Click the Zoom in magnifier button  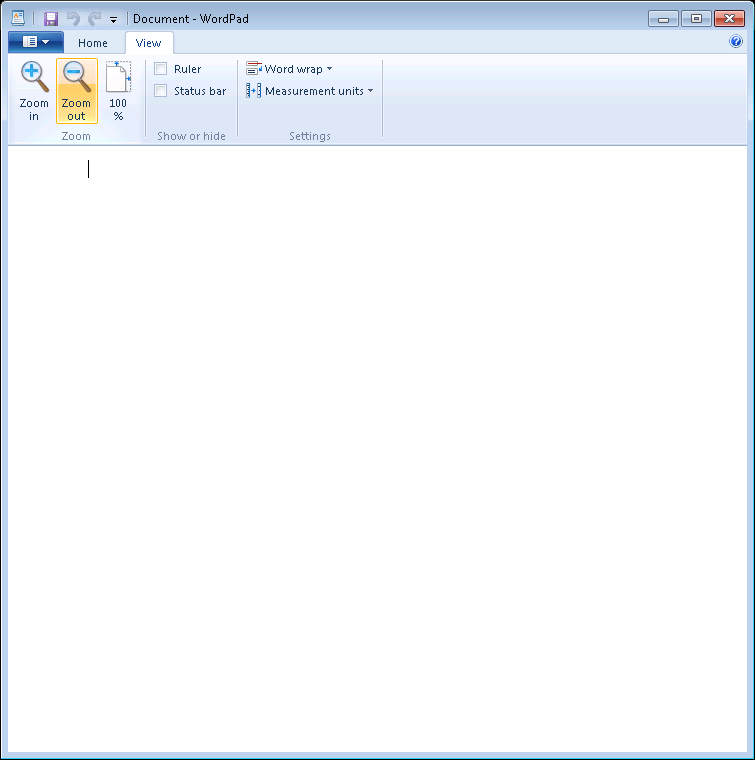[x=34, y=91]
